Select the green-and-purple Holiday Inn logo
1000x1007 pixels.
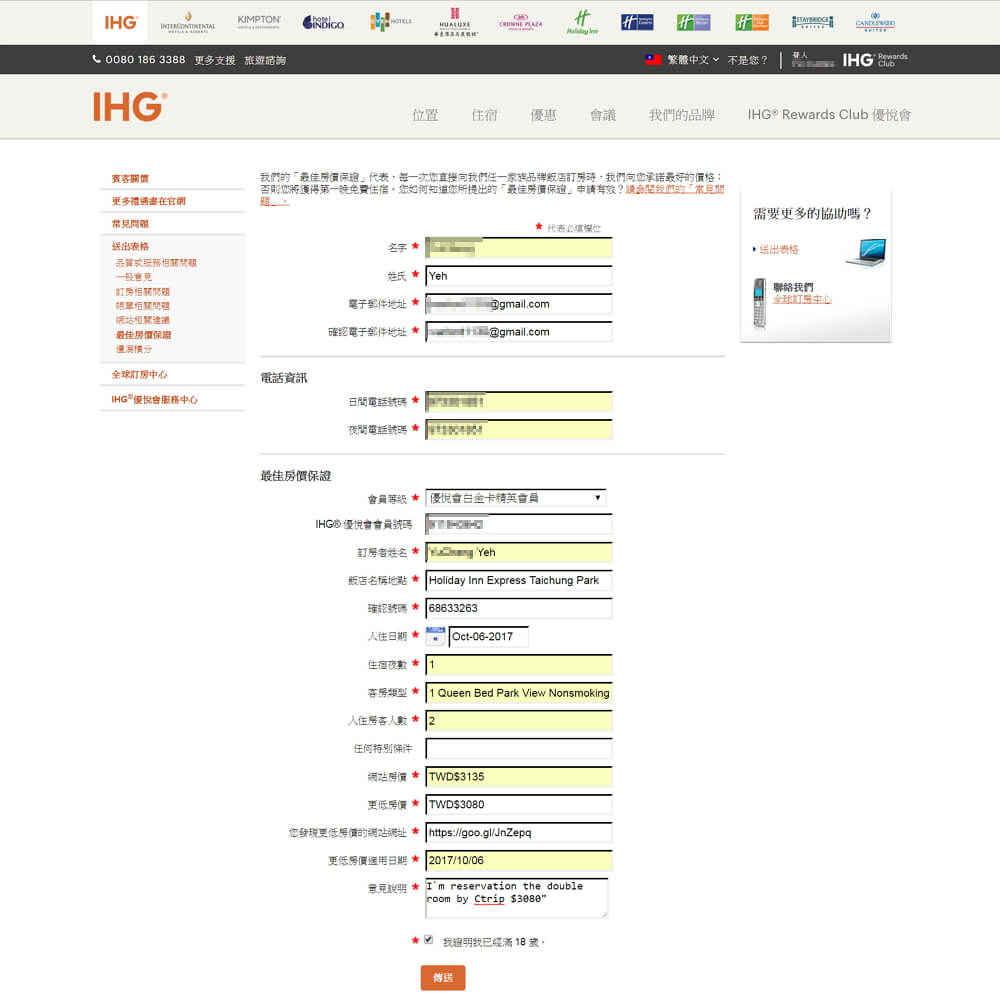click(694, 22)
